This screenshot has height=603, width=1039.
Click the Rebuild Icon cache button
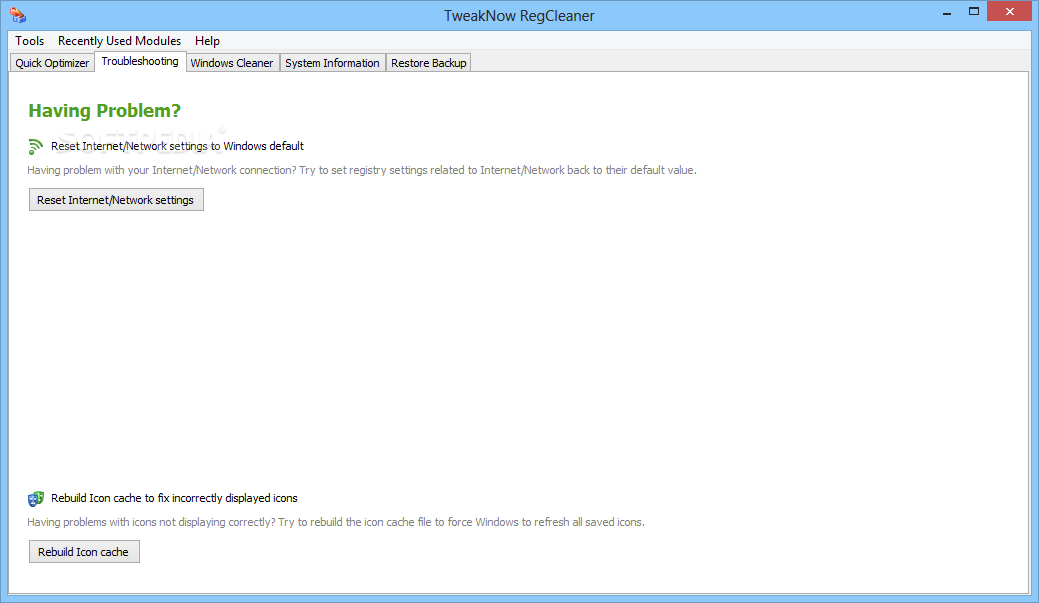[x=84, y=552]
